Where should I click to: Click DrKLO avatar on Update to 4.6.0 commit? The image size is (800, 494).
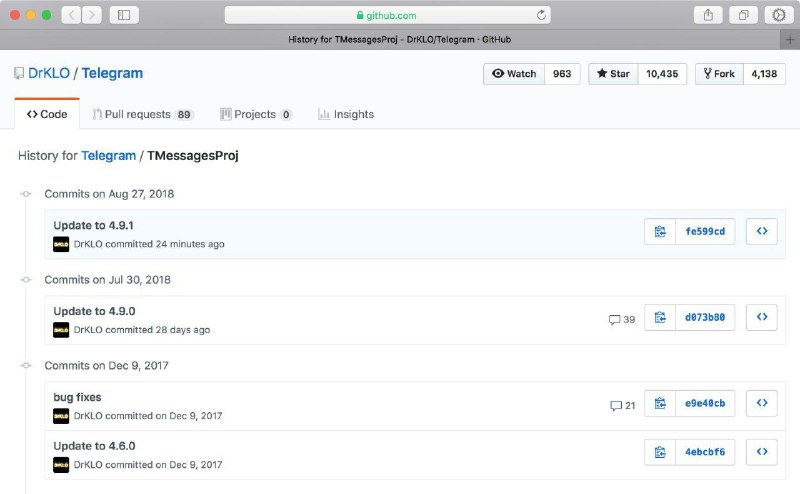coord(61,464)
